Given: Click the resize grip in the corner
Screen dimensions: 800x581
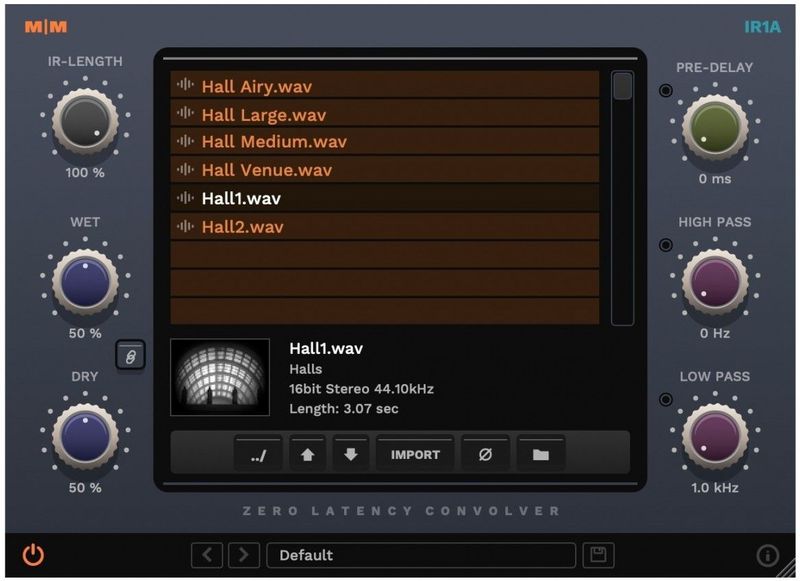Looking at the screenshot, I should point(787,569).
